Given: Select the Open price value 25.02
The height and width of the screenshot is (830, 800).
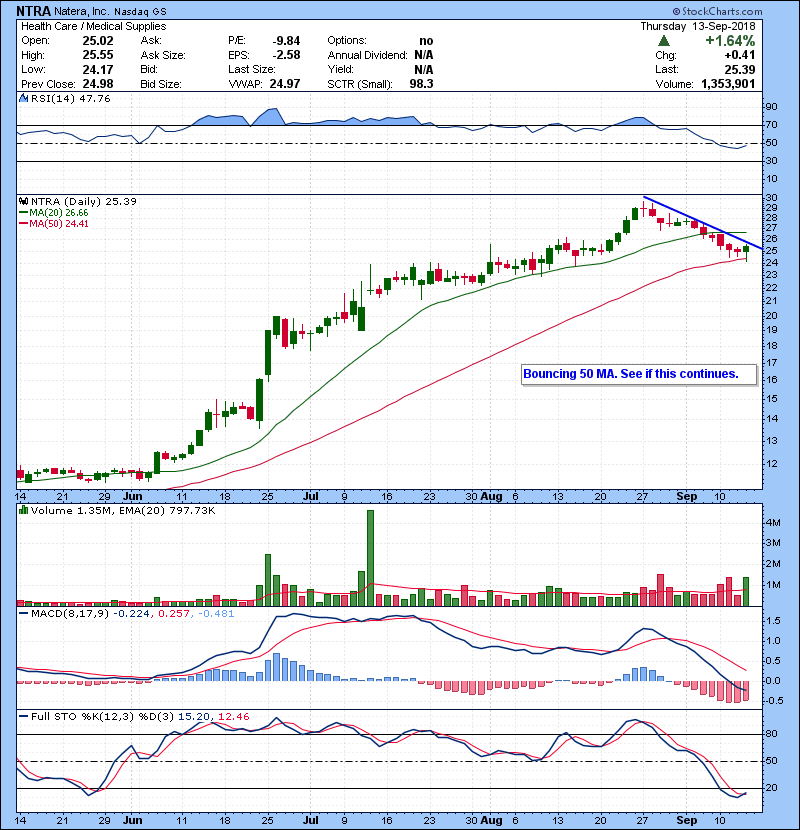Looking at the screenshot, I should click(x=98, y=41).
